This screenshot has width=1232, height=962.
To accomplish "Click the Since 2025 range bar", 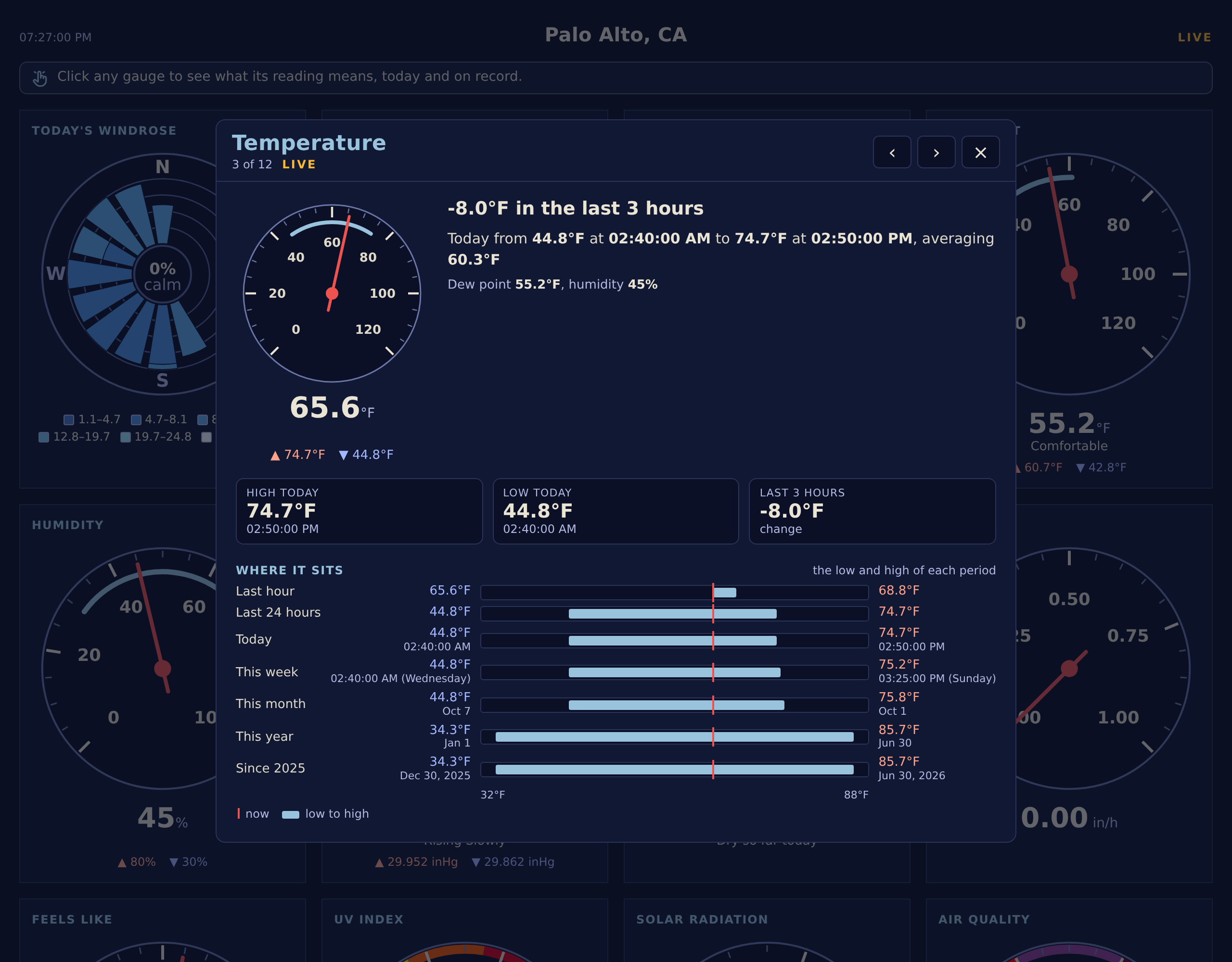I will (674, 769).
